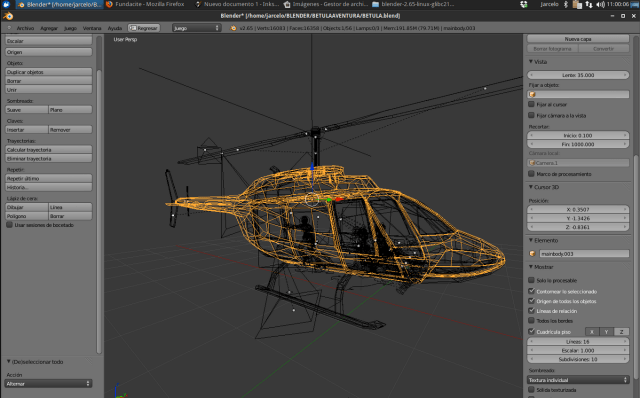Open the Juego engine dropdown
The width and height of the screenshot is (640, 398).
coord(196,28)
